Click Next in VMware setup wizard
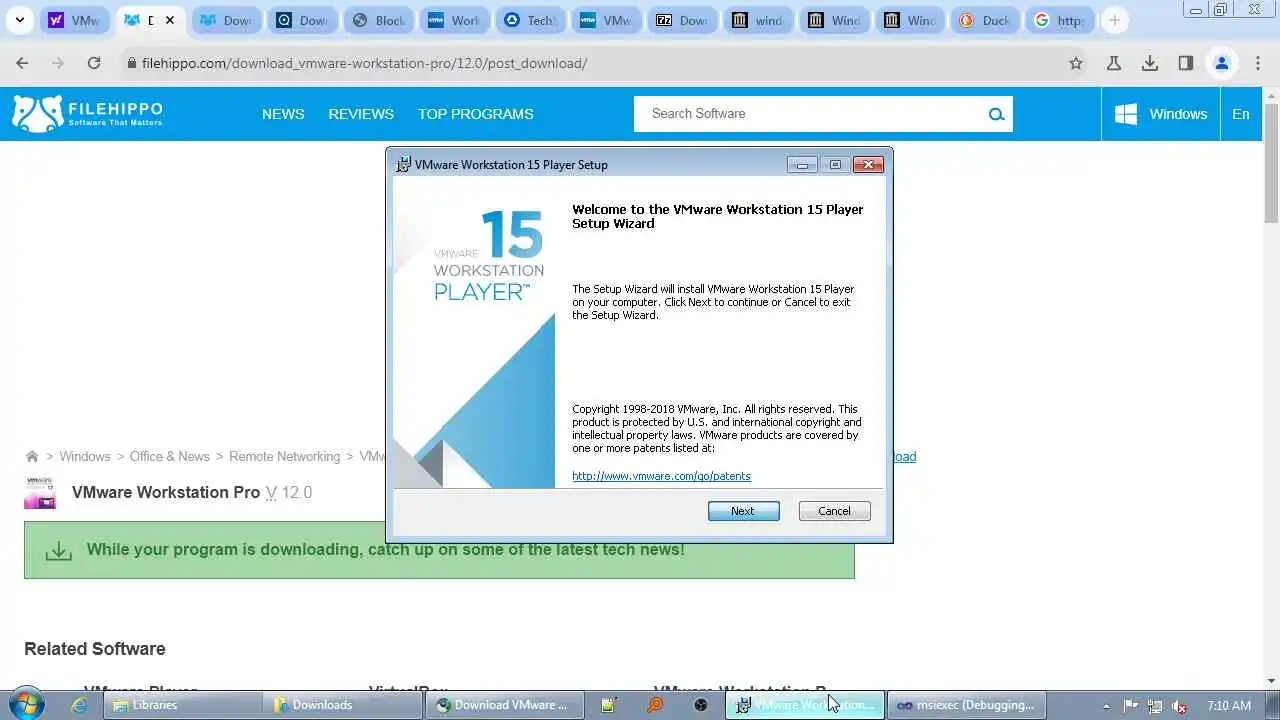The width and height of the screenshot is (1280, 720). [743, 511]
